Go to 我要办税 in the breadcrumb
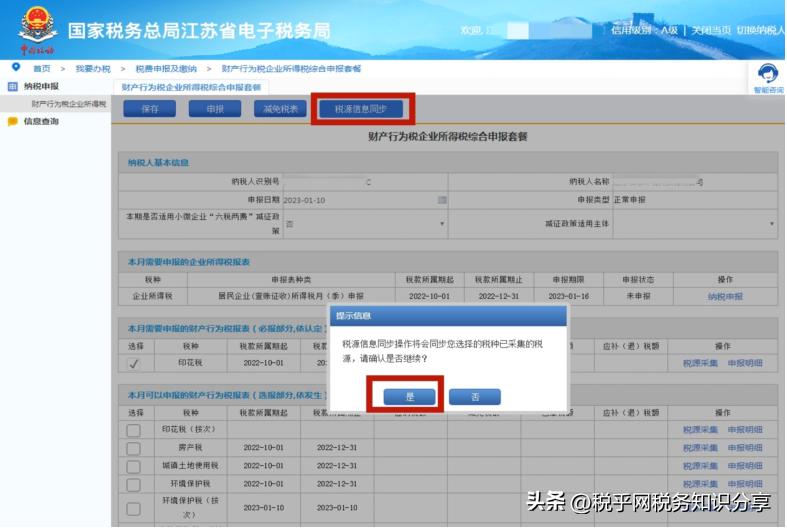The height and width of the screenshot is (528, 787). (93, 69)
